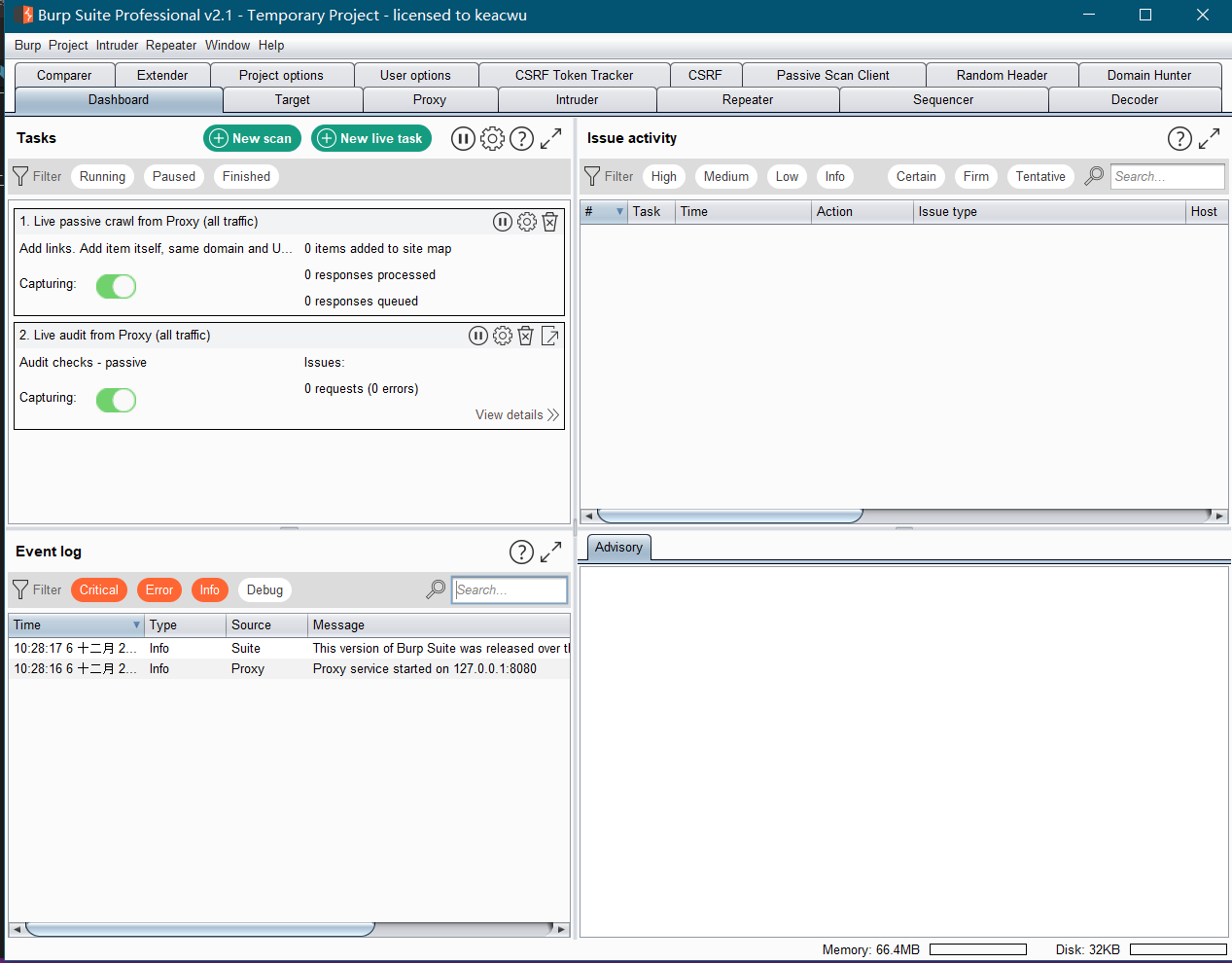Focus the Issue activity search field
The image size is (1232, 963).
[1167, 176]
